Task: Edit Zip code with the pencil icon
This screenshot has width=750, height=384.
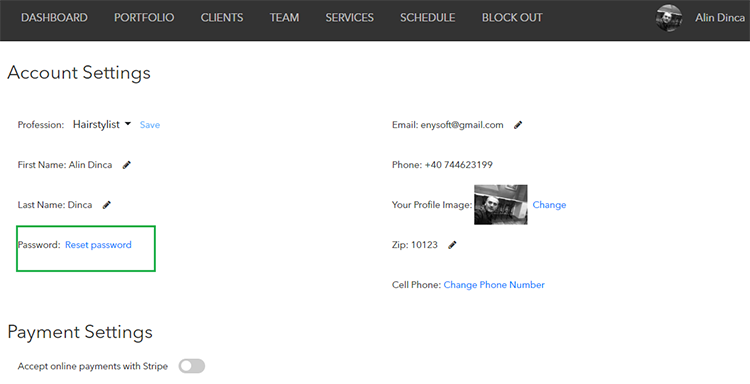Action: point(452,245)
